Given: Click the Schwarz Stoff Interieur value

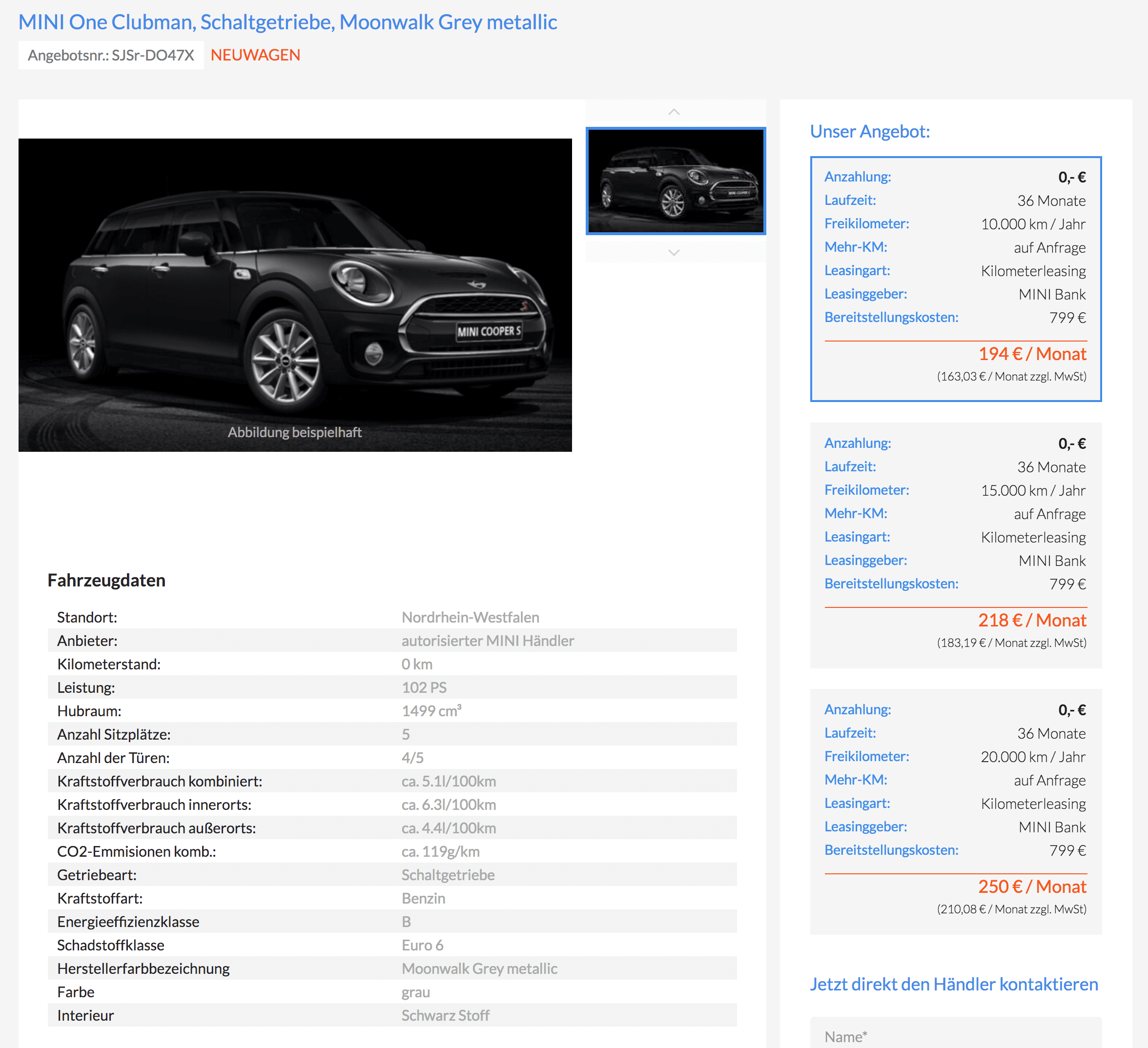Looking at the screenshot, I should tap(445, 1015).
